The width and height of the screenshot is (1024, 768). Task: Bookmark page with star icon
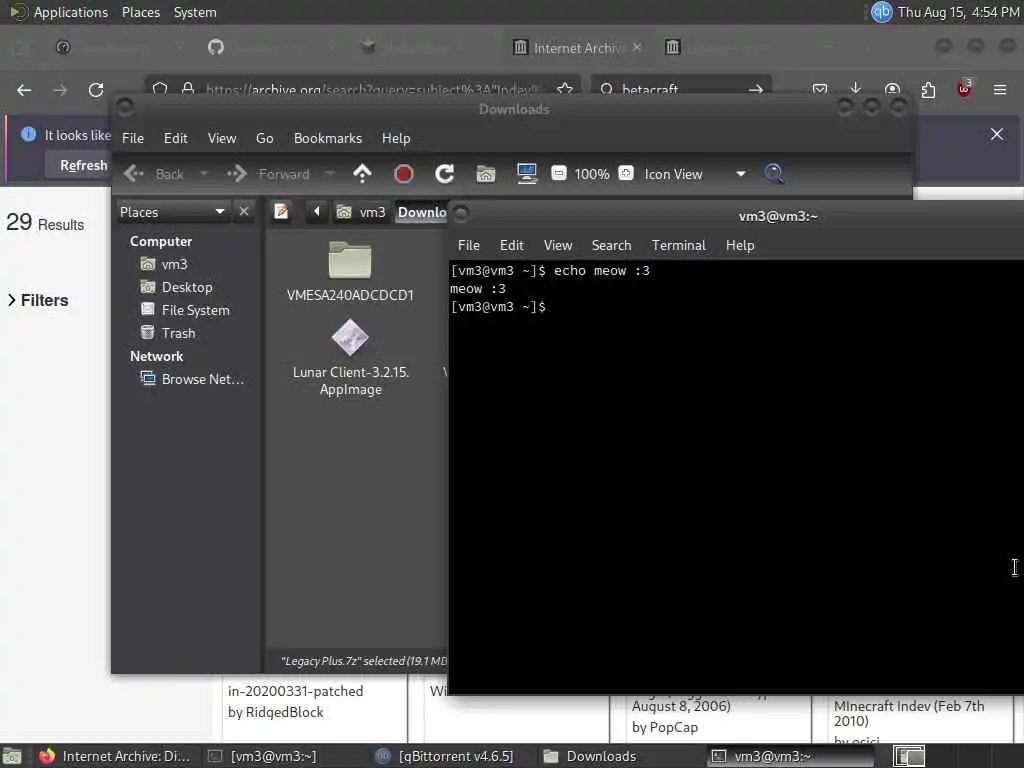(565, 89)
